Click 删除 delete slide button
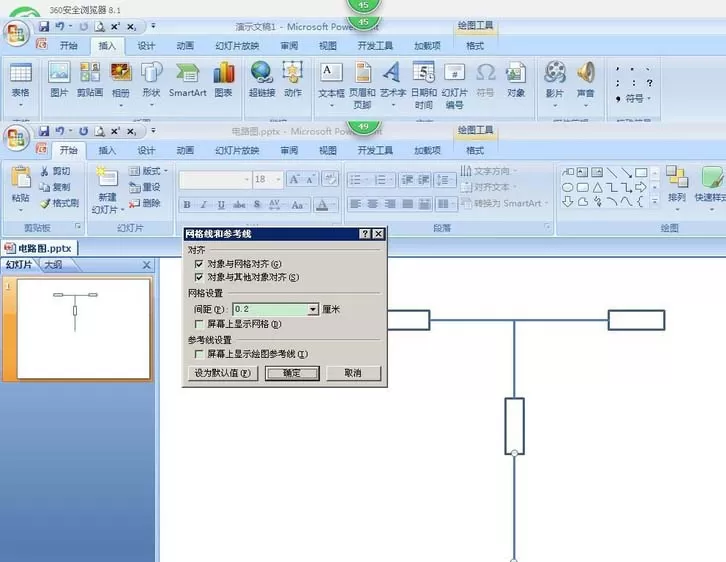Viewport: 726px width, 562px height. (x=145, y=203)
